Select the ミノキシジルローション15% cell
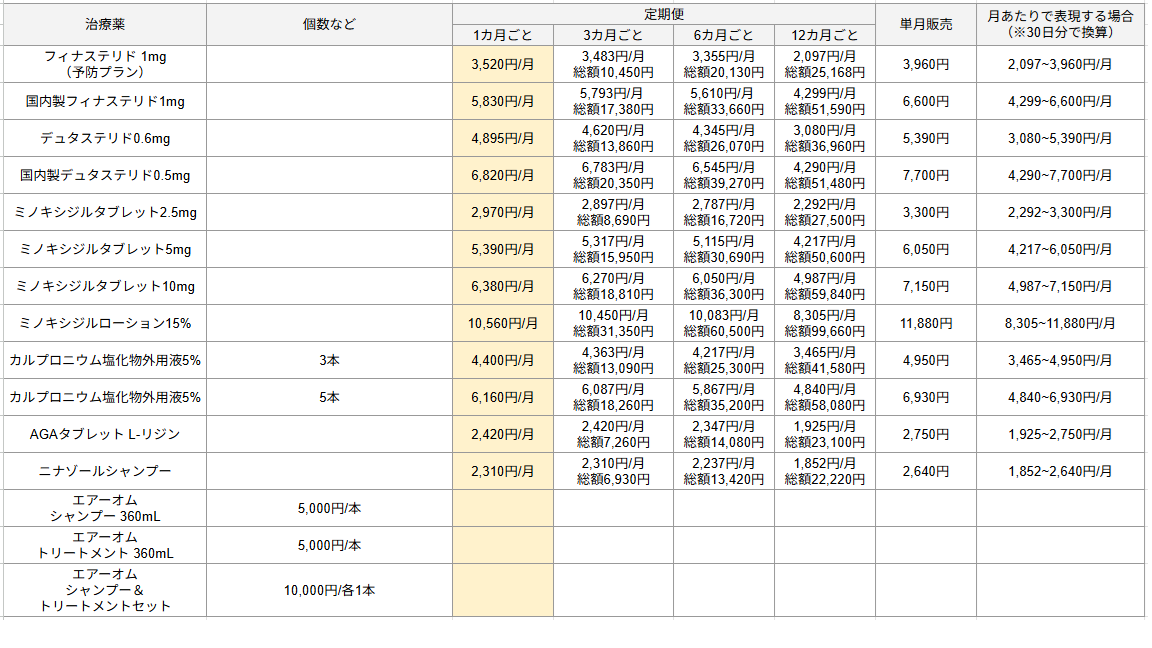Screen dimensions: 1152x648 pyautogui.click(x=105, y=323)
